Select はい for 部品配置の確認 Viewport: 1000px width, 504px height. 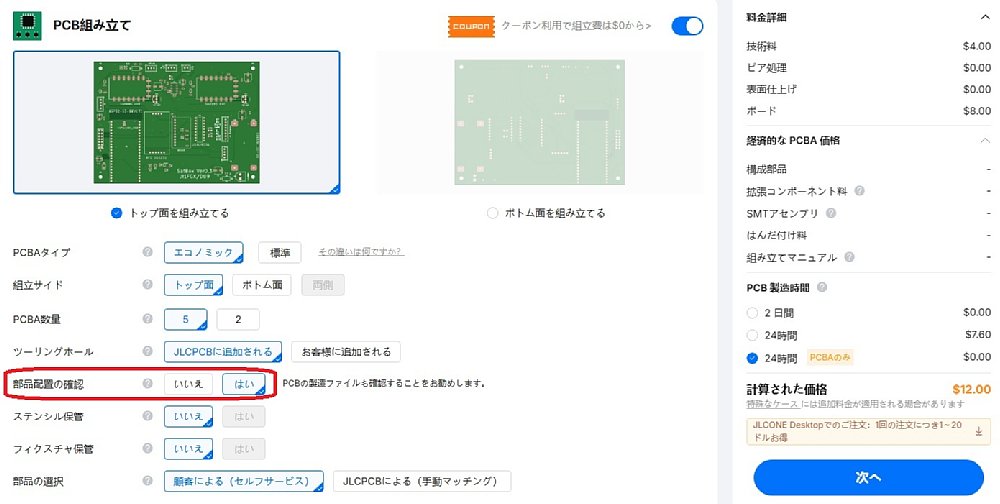[244, 384]
